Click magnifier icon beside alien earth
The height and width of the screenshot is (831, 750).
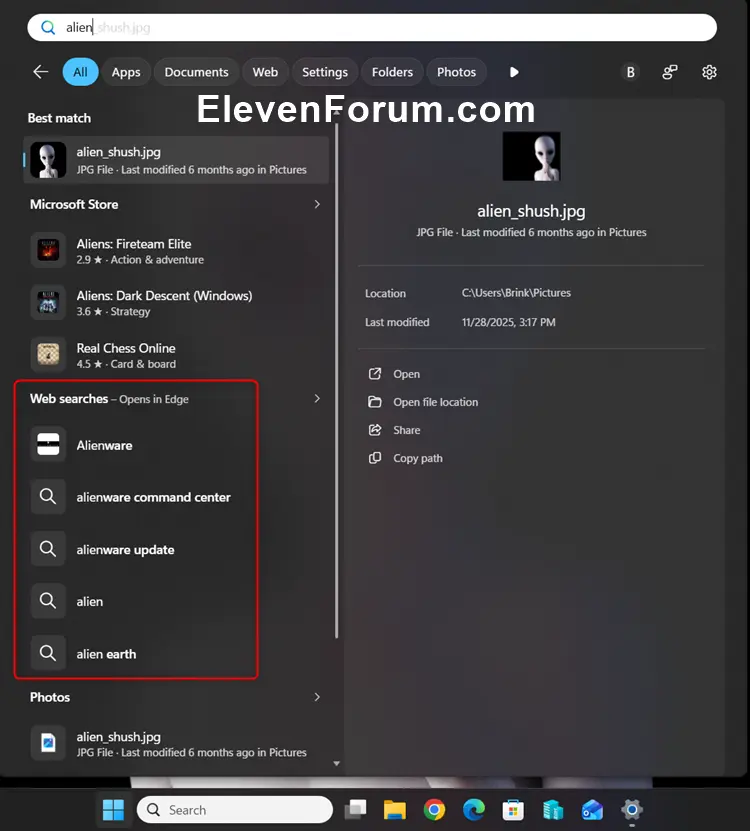tap(48, 653)
